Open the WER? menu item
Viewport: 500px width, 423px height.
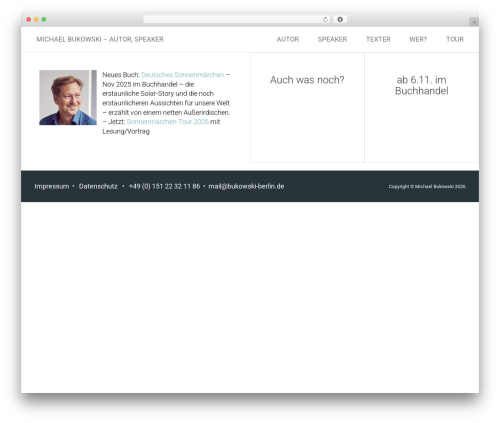point(418,39)
